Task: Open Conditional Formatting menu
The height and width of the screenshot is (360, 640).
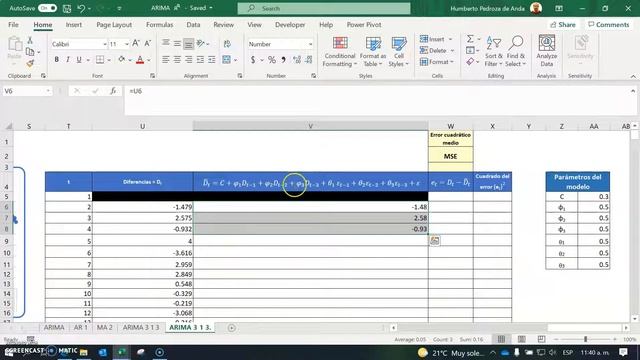Action: click(340, 52)
